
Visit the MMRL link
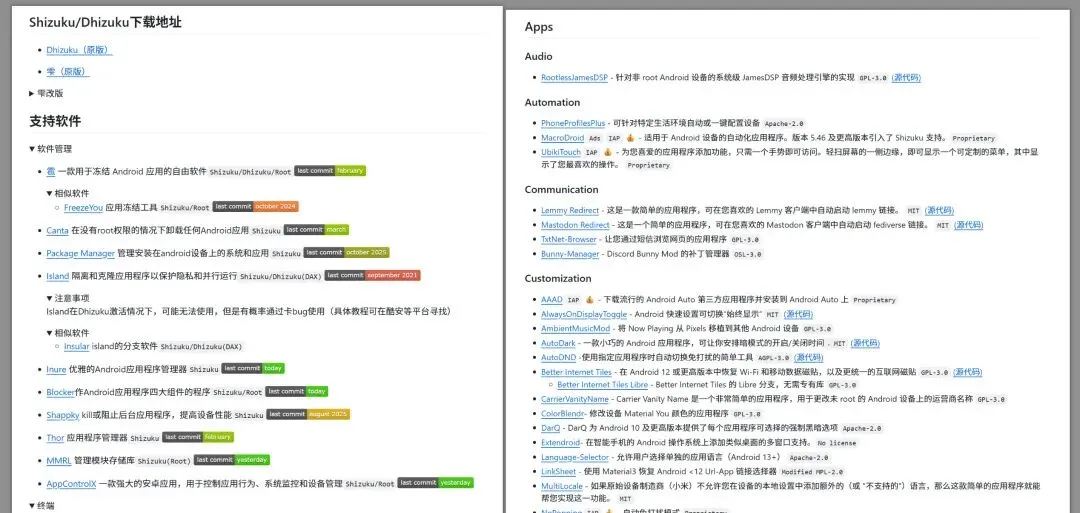tap(59, 461)
